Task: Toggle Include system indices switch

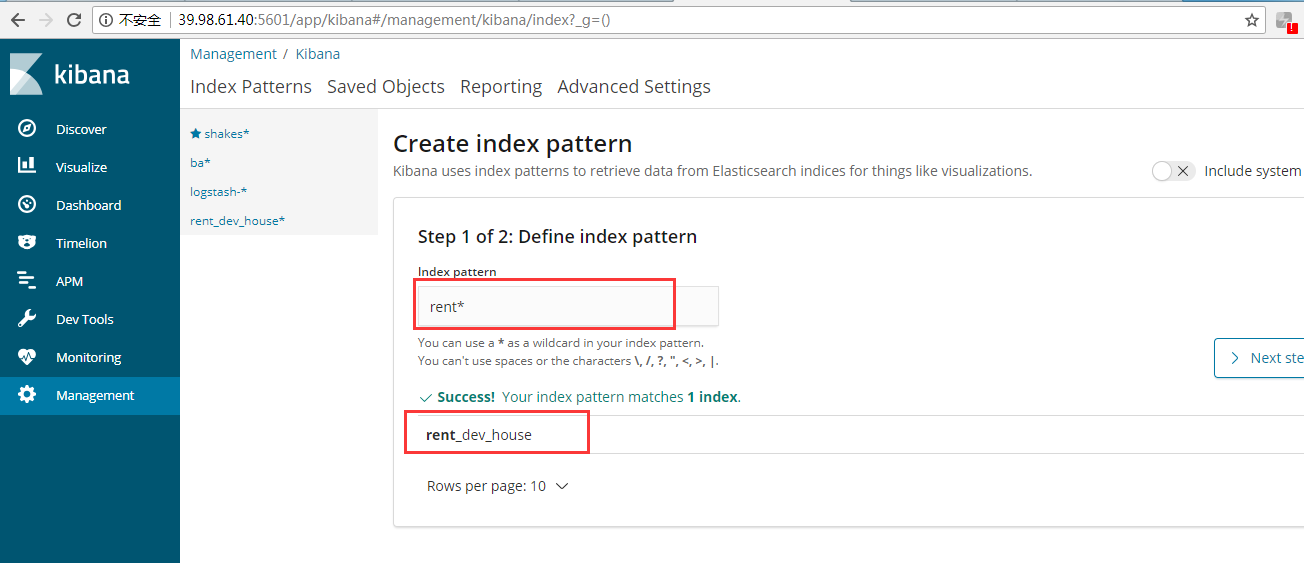Action: (x=1173, y=171)
